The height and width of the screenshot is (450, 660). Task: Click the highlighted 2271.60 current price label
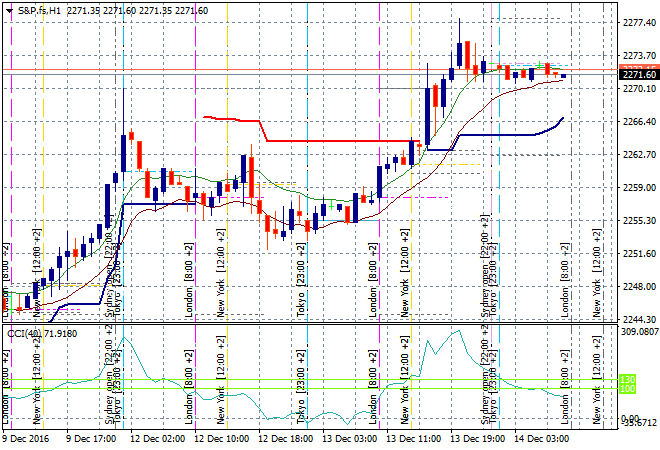[638, 74]
